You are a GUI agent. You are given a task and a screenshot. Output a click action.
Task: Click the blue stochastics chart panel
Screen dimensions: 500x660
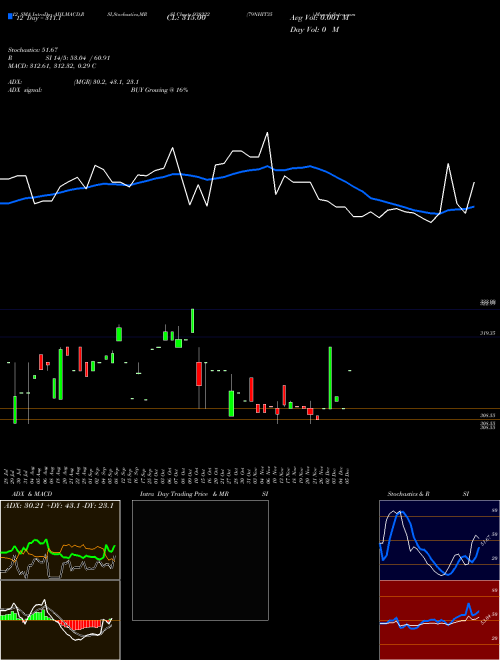point(439,540)
